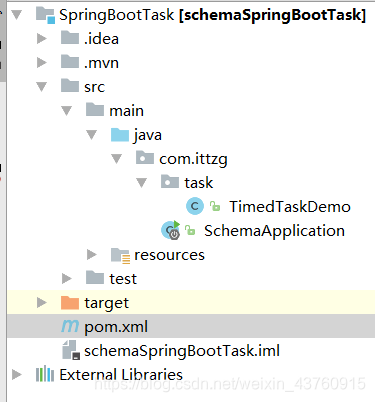Click the green lock icon beside TimedTaskDemo
375x402 pixels.
215,206
